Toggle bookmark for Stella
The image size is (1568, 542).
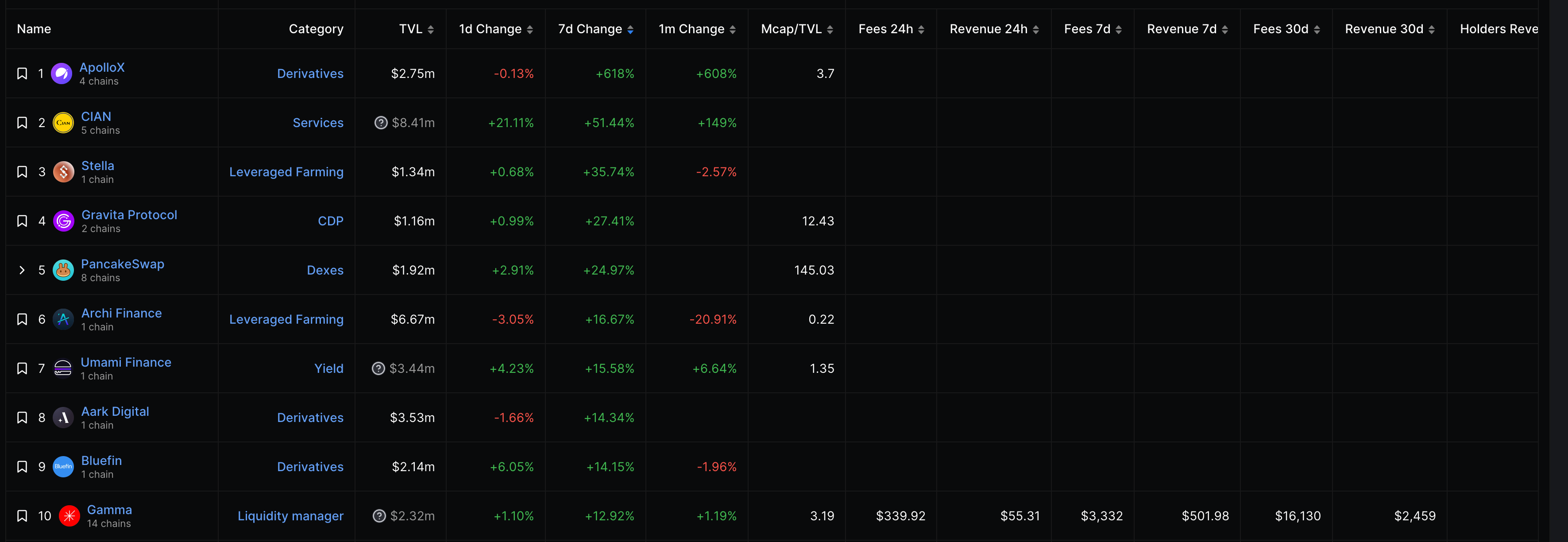[22, 172]
